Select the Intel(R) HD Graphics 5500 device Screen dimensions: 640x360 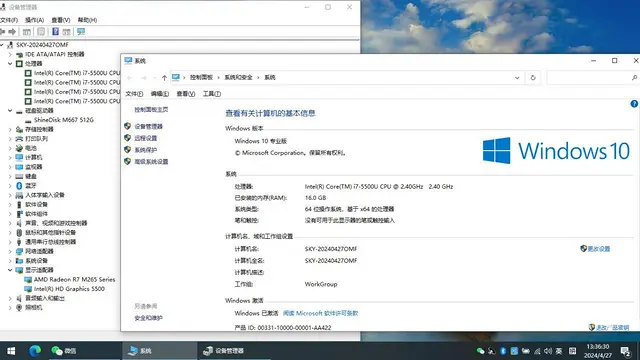coord(69,289)
